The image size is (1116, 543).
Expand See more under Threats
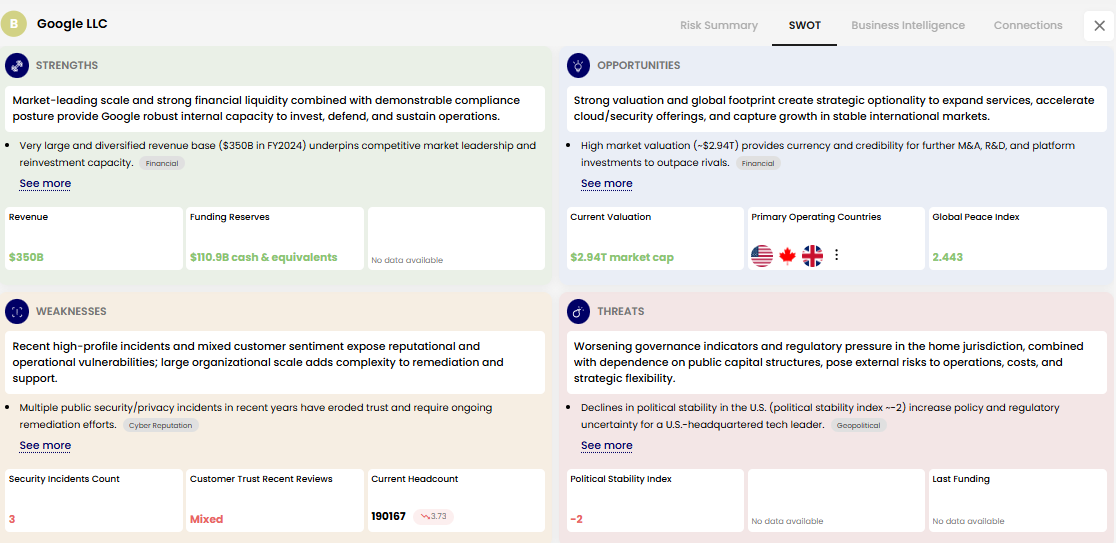607,446
